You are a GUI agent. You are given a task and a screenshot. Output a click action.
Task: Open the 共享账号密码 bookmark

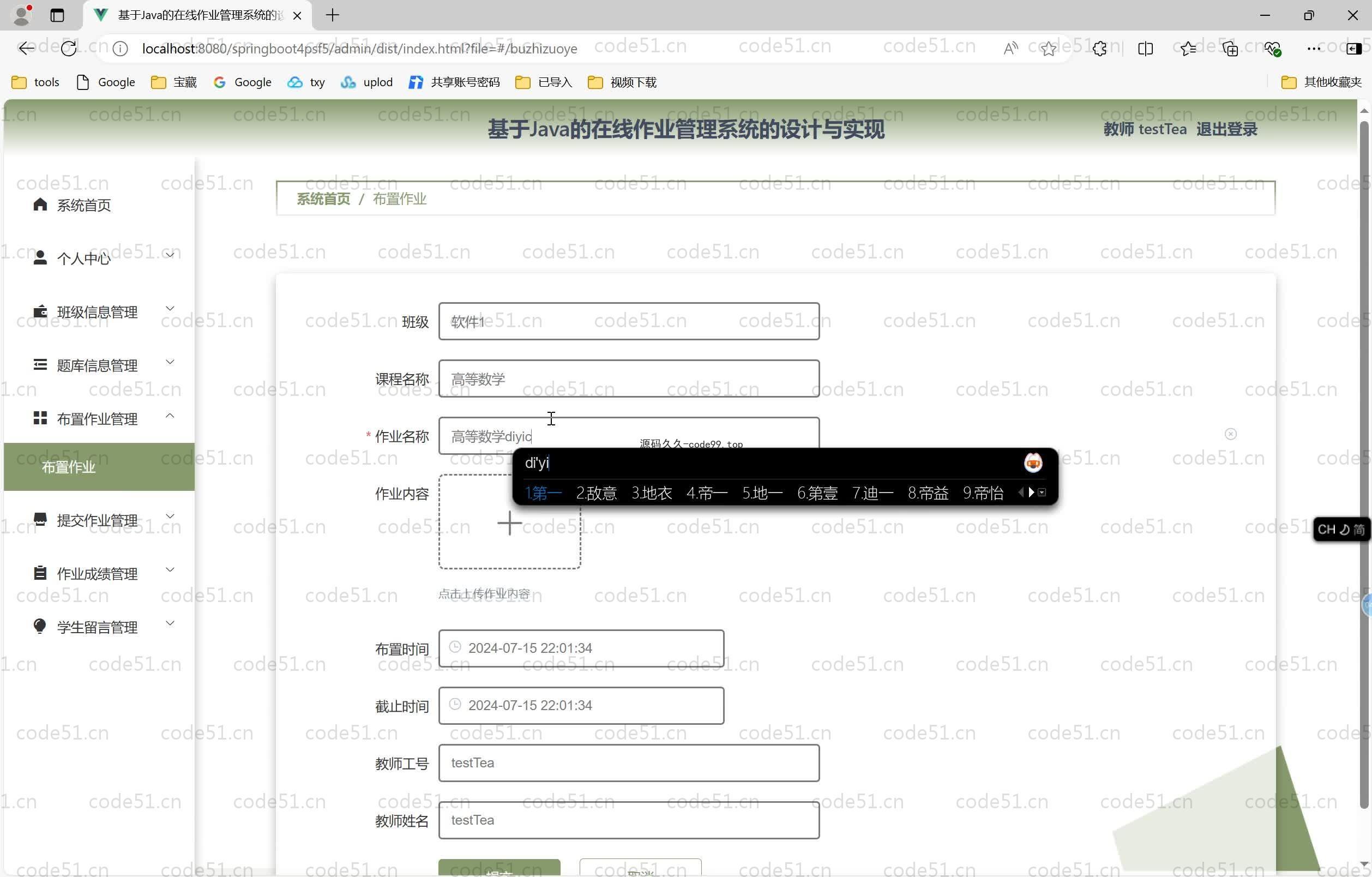[x=454, y=82]
